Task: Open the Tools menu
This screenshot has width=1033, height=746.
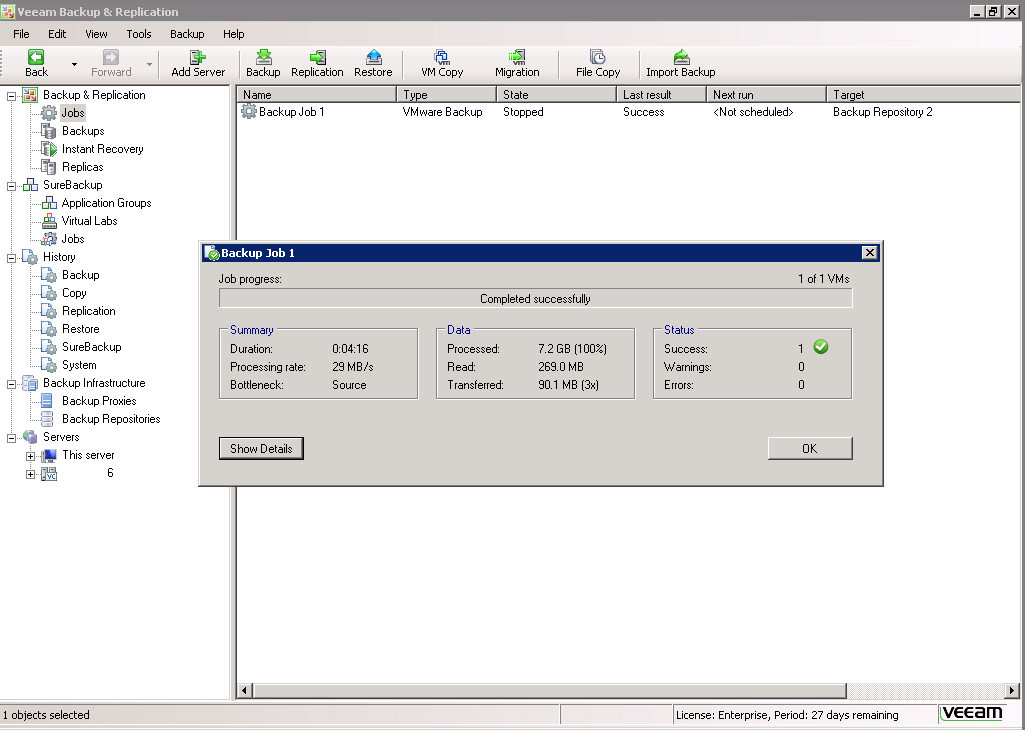Action: pos(138,34)
